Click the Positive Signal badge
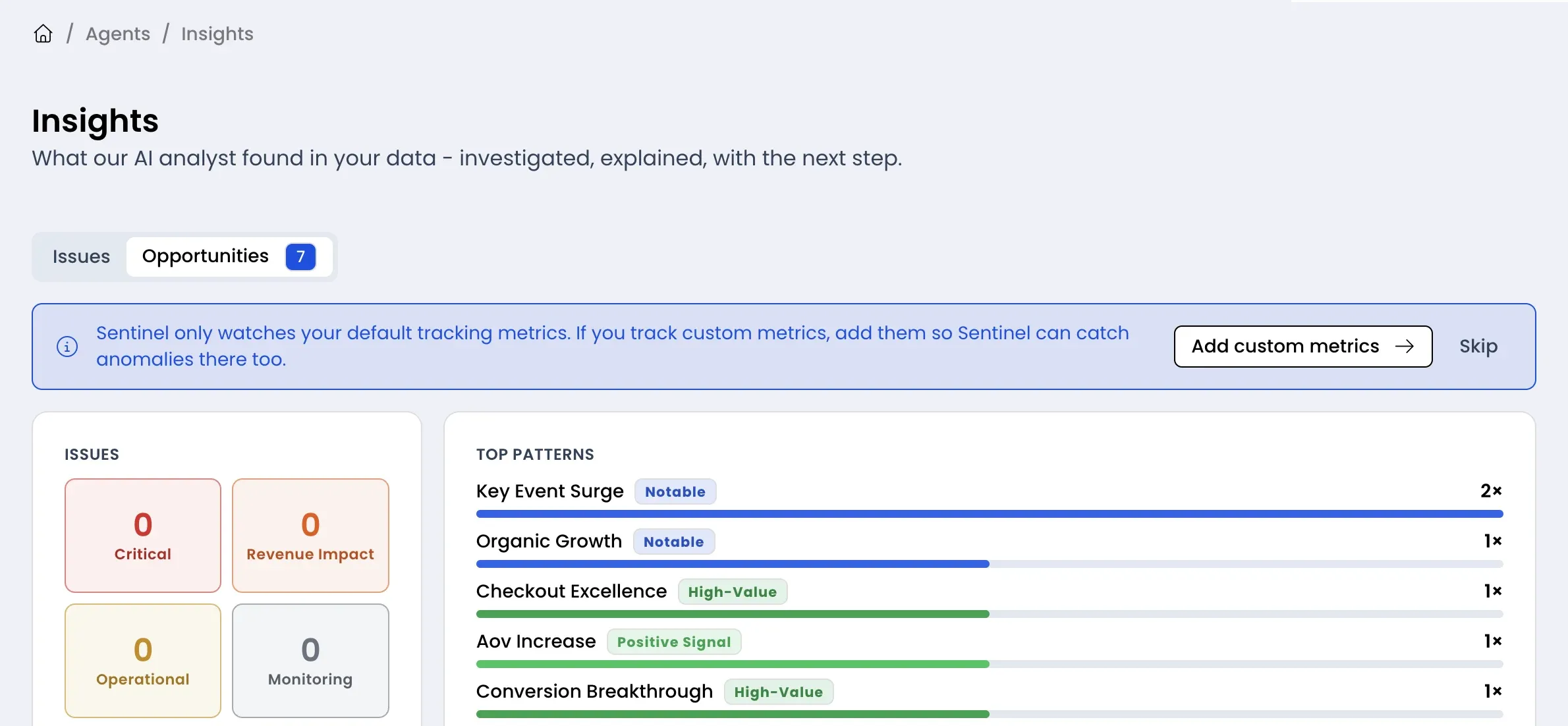1568x726 pixels. coord(674,642)
